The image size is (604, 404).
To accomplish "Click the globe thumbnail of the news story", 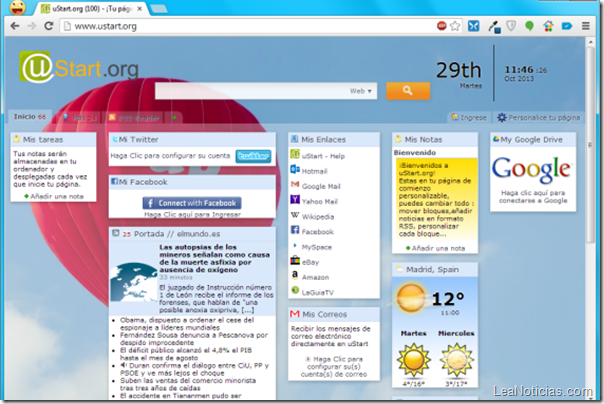I will pyautogui.click(x=134, y=282).
